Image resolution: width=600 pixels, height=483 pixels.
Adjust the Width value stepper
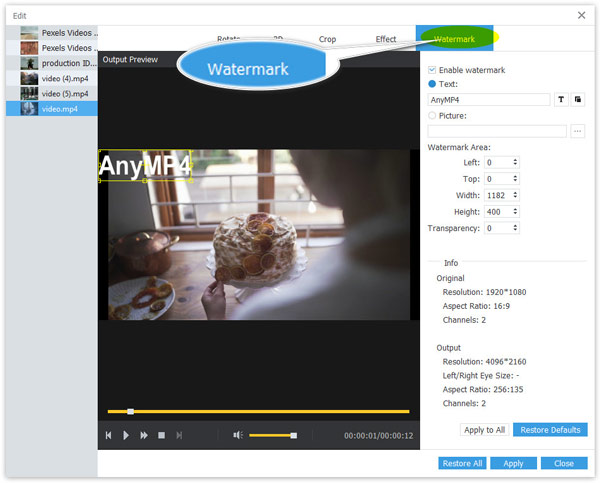pos(515,195)
